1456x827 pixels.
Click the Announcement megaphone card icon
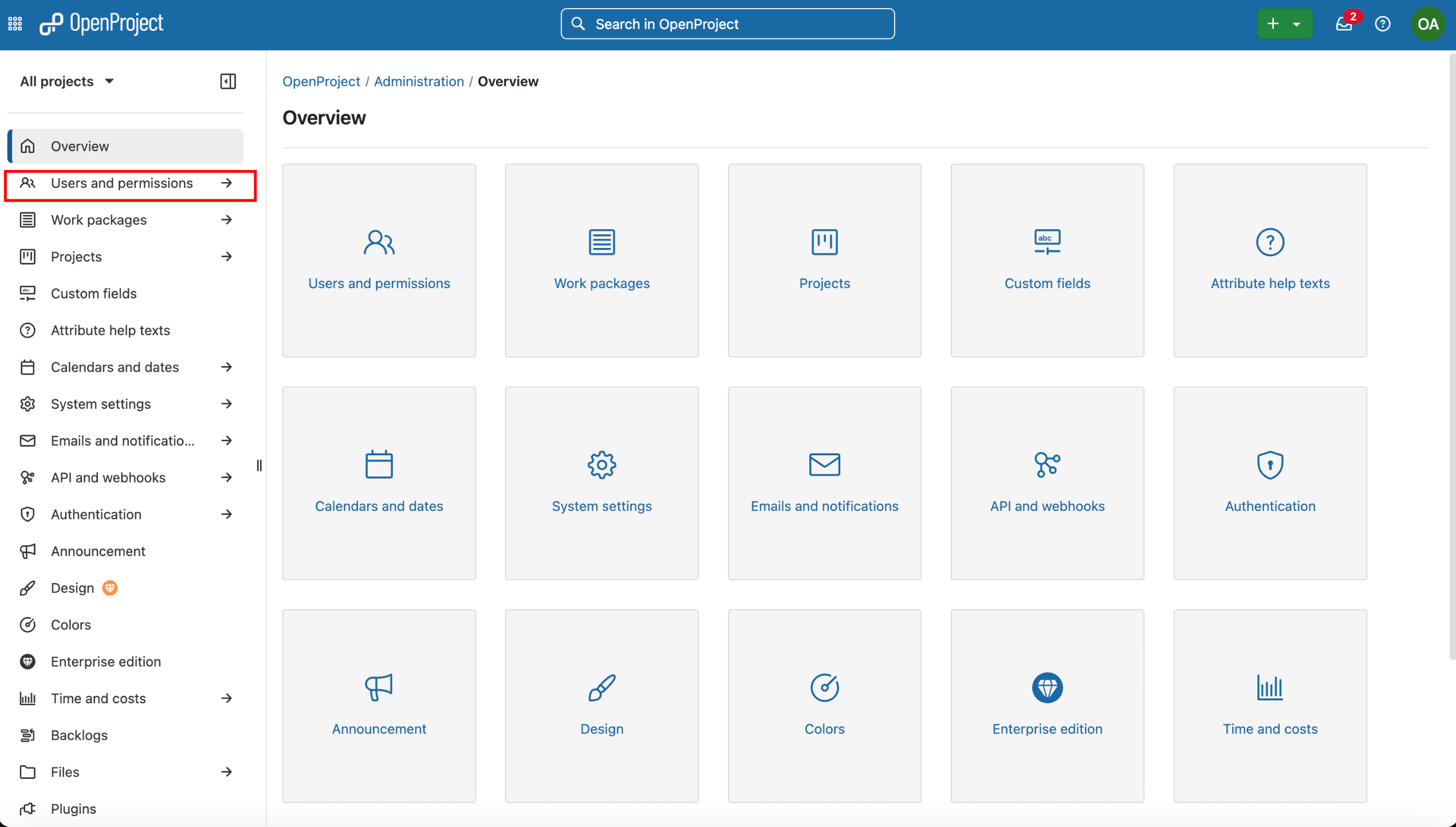tap(379, 687)
